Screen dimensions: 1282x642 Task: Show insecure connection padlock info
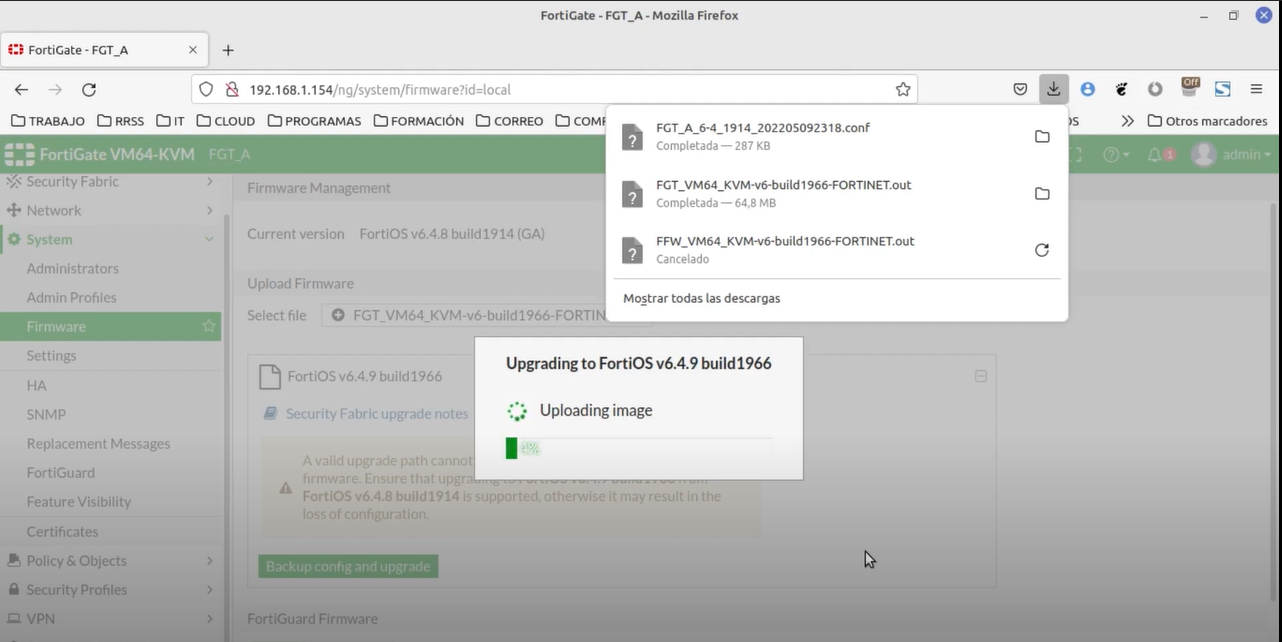(x=231, y=89)
